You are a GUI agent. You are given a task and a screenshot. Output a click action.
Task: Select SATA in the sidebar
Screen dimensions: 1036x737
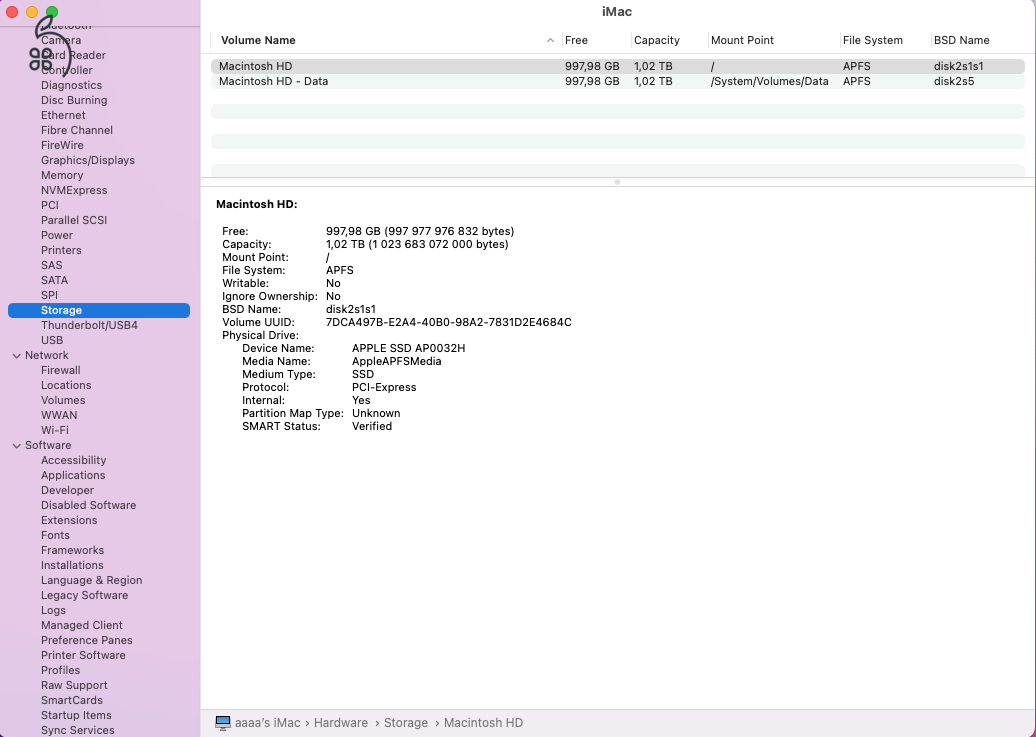point(54,280)
